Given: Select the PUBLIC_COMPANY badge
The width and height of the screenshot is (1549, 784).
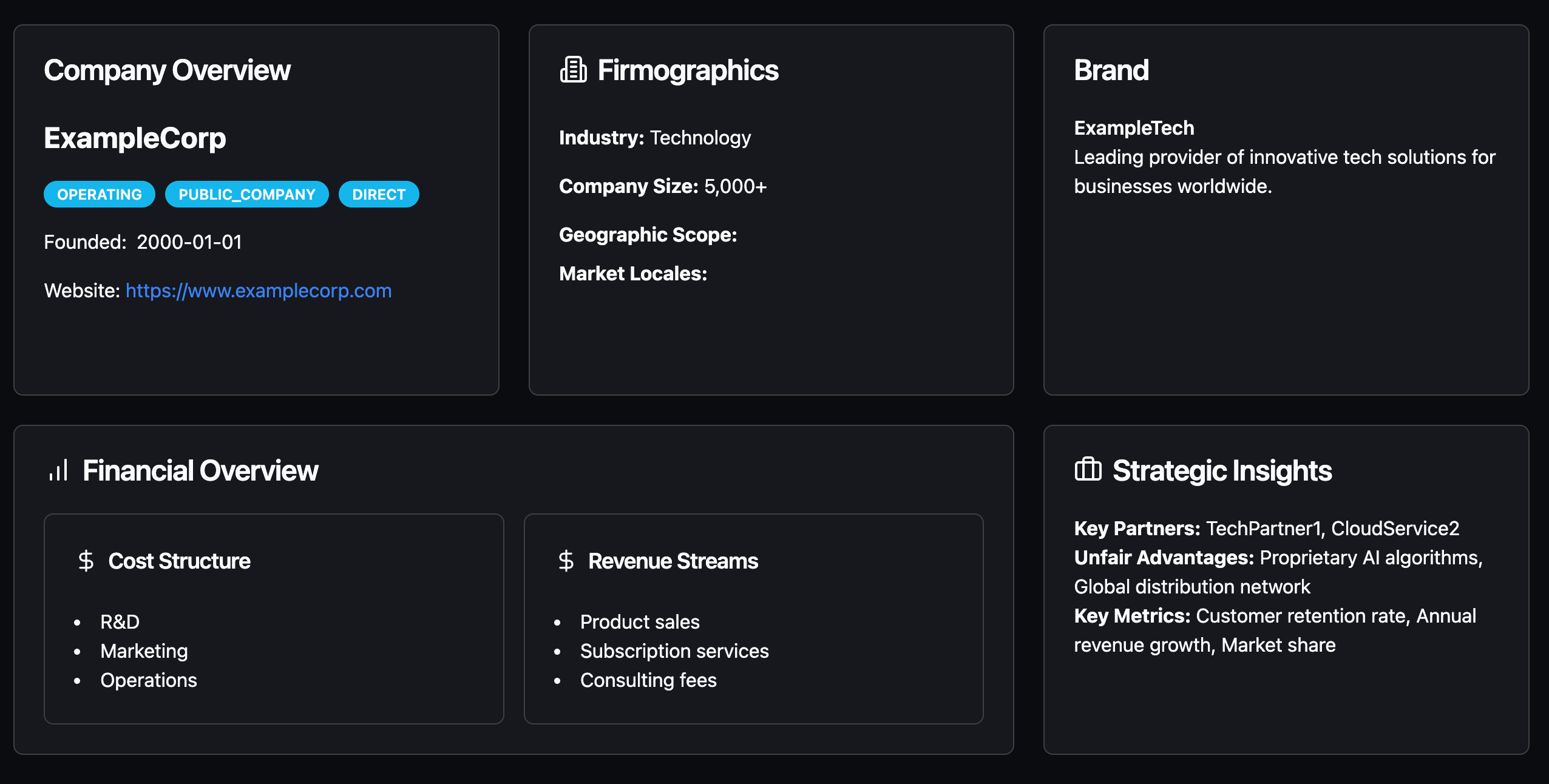Looking at the screenshot, I should click(x=246, y=194).
